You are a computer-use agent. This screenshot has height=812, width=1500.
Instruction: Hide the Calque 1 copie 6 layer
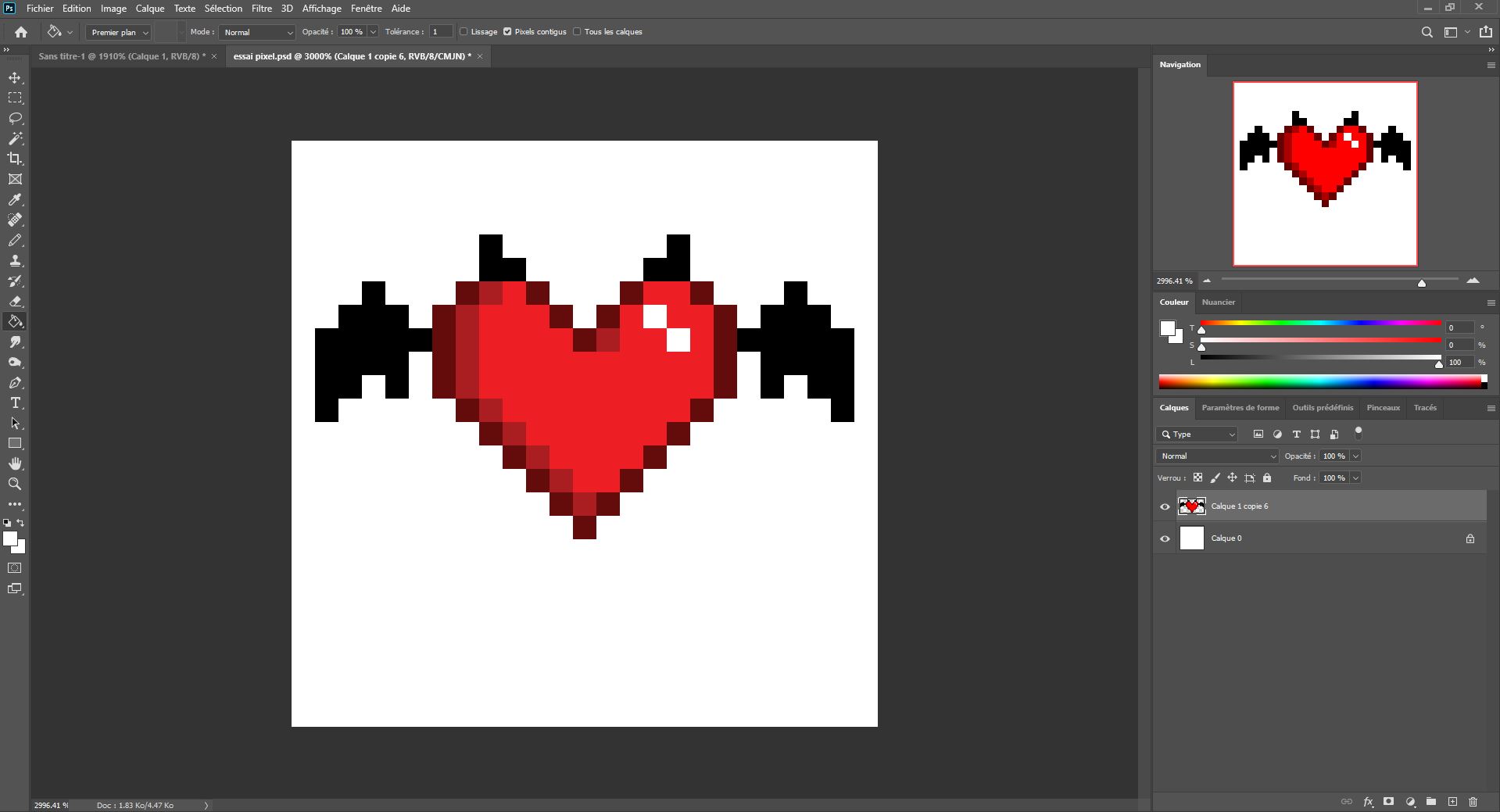pyautogui.click(x=1165, y=506)
